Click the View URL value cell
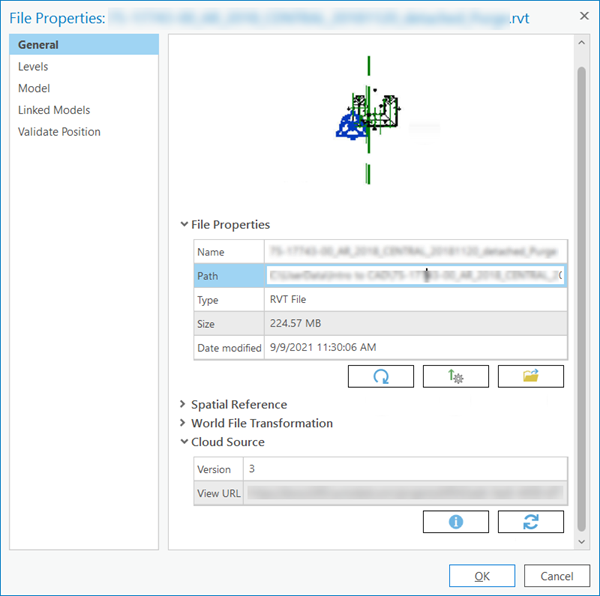 405,493
